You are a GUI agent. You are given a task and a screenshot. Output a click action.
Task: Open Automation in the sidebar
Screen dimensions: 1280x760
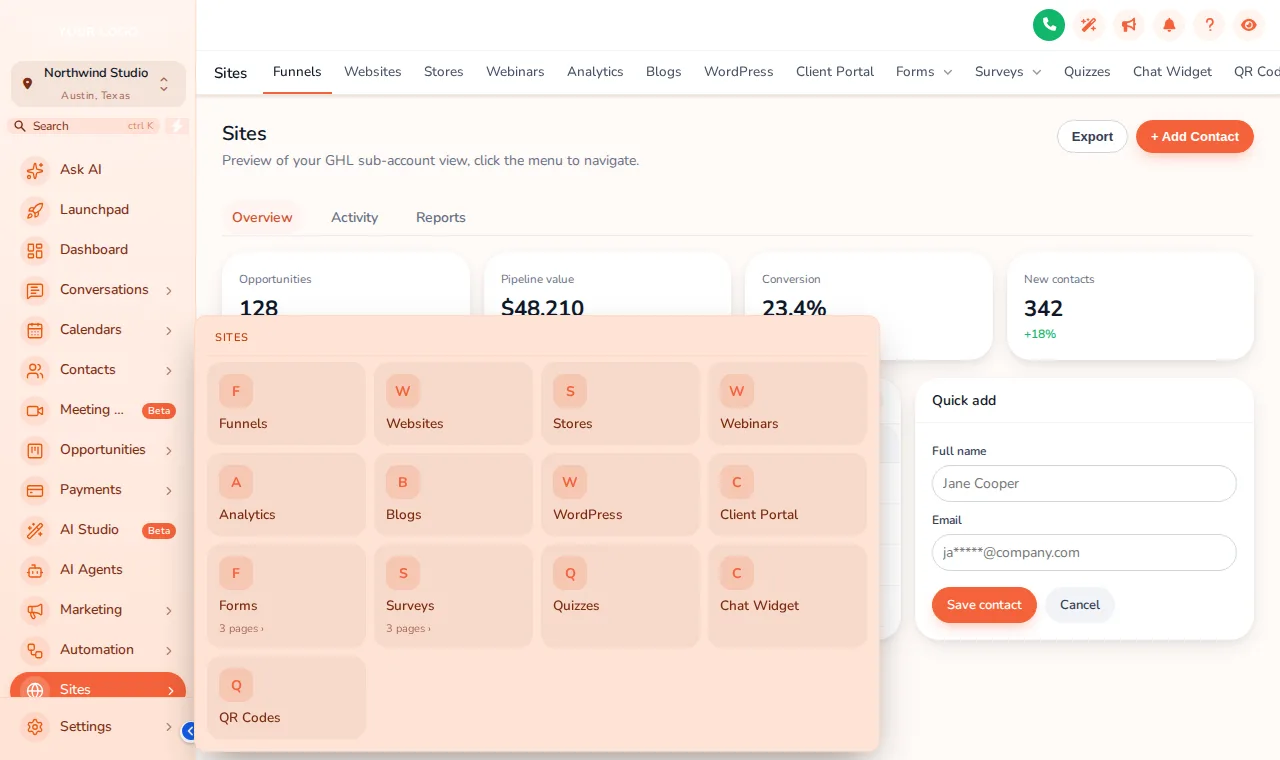coord(98,650)
